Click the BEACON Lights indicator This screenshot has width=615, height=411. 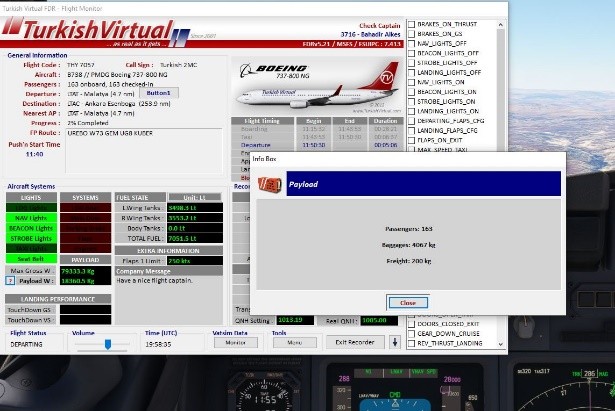pos(31,228)
